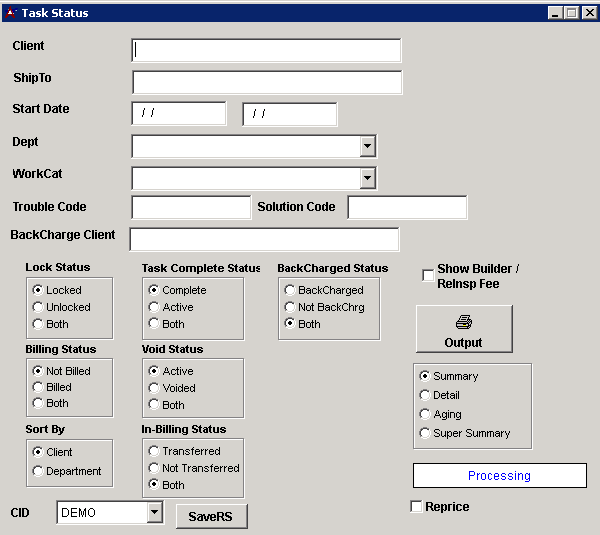Expand the WorkCat dropdown
The image size is (600, 535).
[x=367, y=179]
